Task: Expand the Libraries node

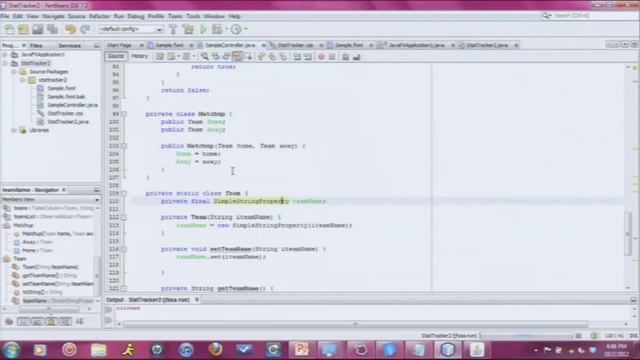Action: [x=13, y=130]
